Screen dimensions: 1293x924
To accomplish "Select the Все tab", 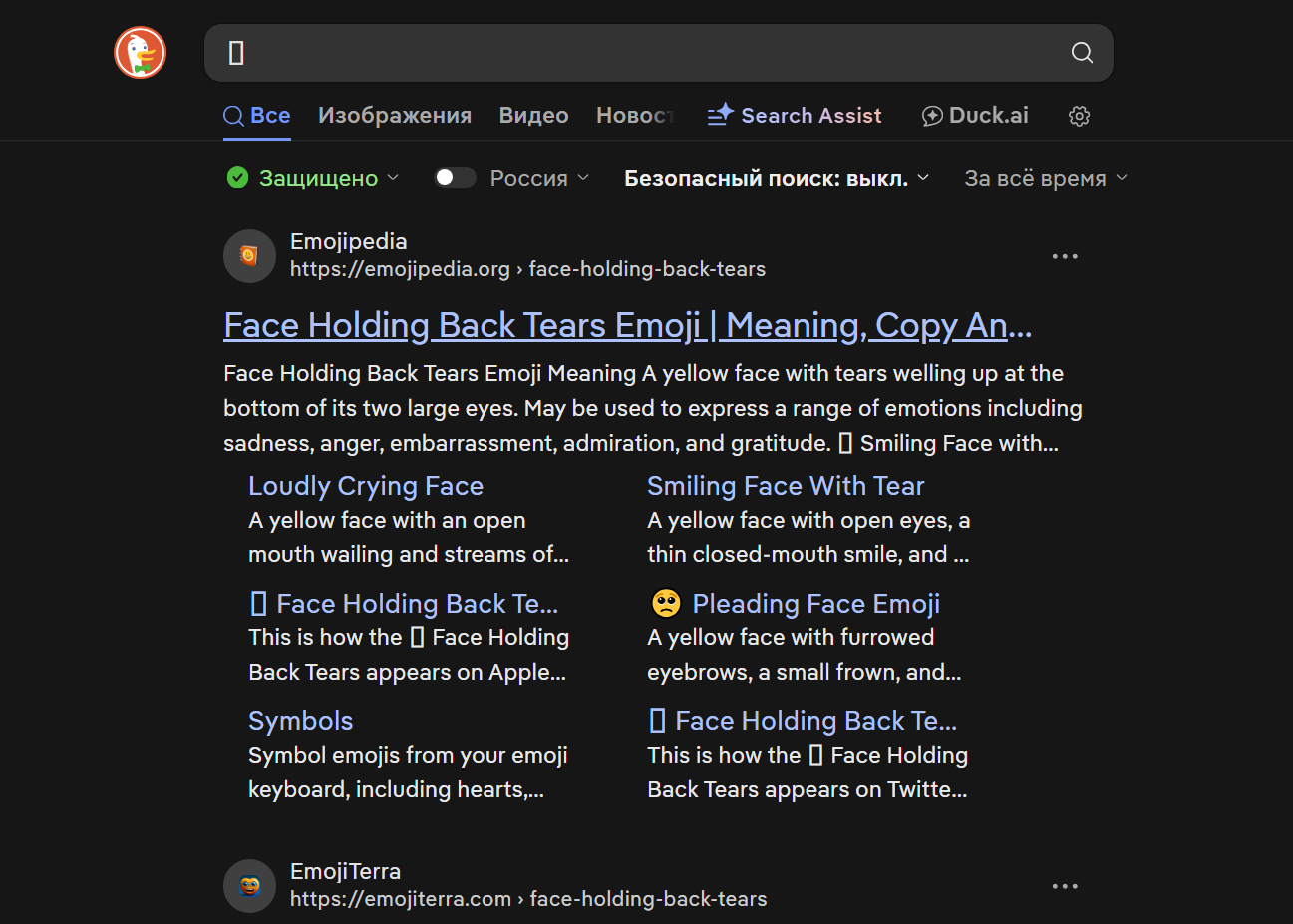I will pyautogui.click(x=257, y=116).
